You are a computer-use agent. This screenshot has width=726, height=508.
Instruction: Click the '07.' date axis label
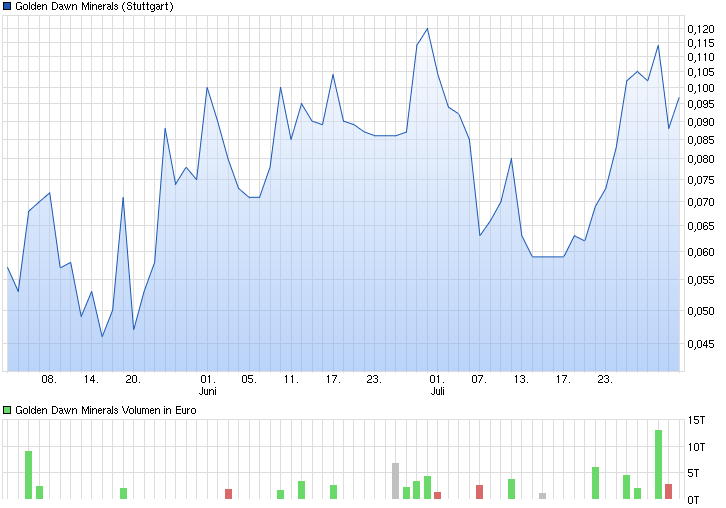479,379
